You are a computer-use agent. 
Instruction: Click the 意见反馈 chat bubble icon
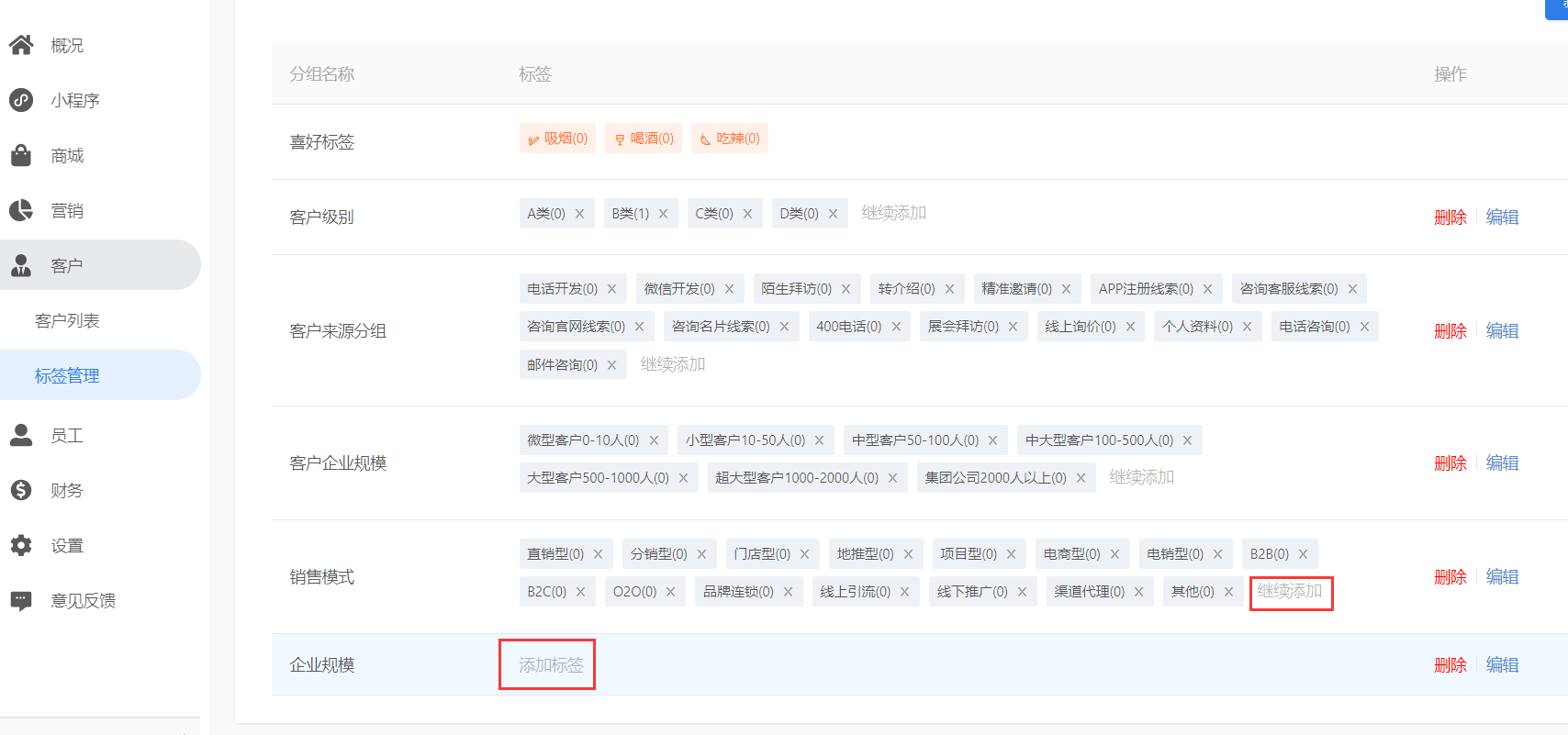21,601
